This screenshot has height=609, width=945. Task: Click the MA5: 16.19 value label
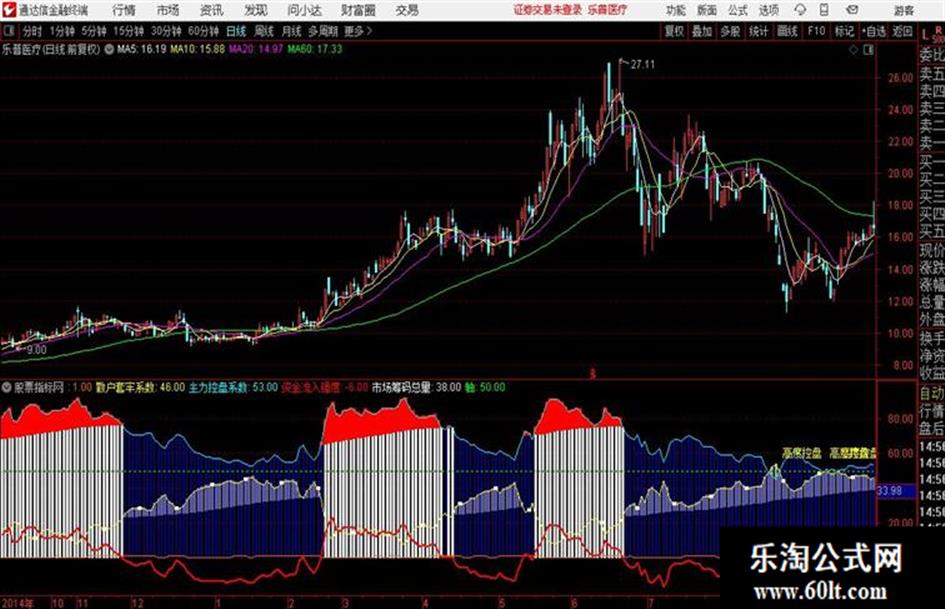click(x=141, y=49)
